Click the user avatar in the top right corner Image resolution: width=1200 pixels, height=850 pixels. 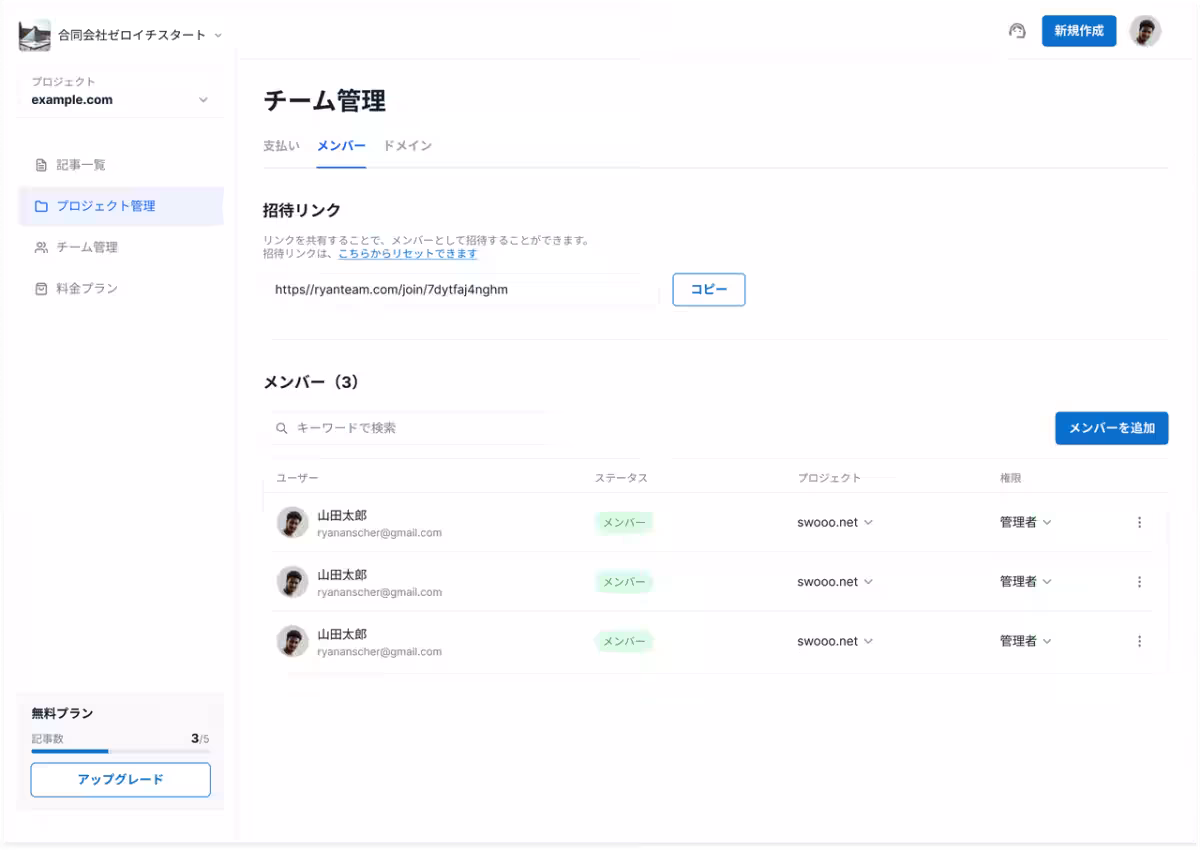coord(1145,31)
